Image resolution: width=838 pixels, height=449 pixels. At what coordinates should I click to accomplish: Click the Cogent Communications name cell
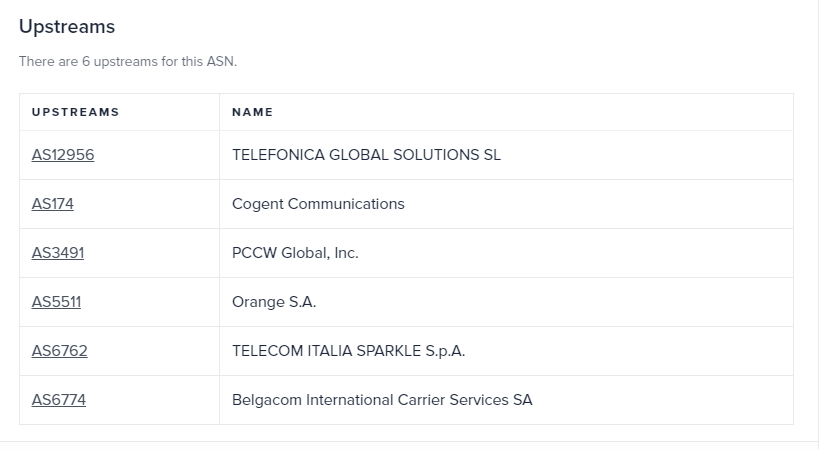click(318, 204)
